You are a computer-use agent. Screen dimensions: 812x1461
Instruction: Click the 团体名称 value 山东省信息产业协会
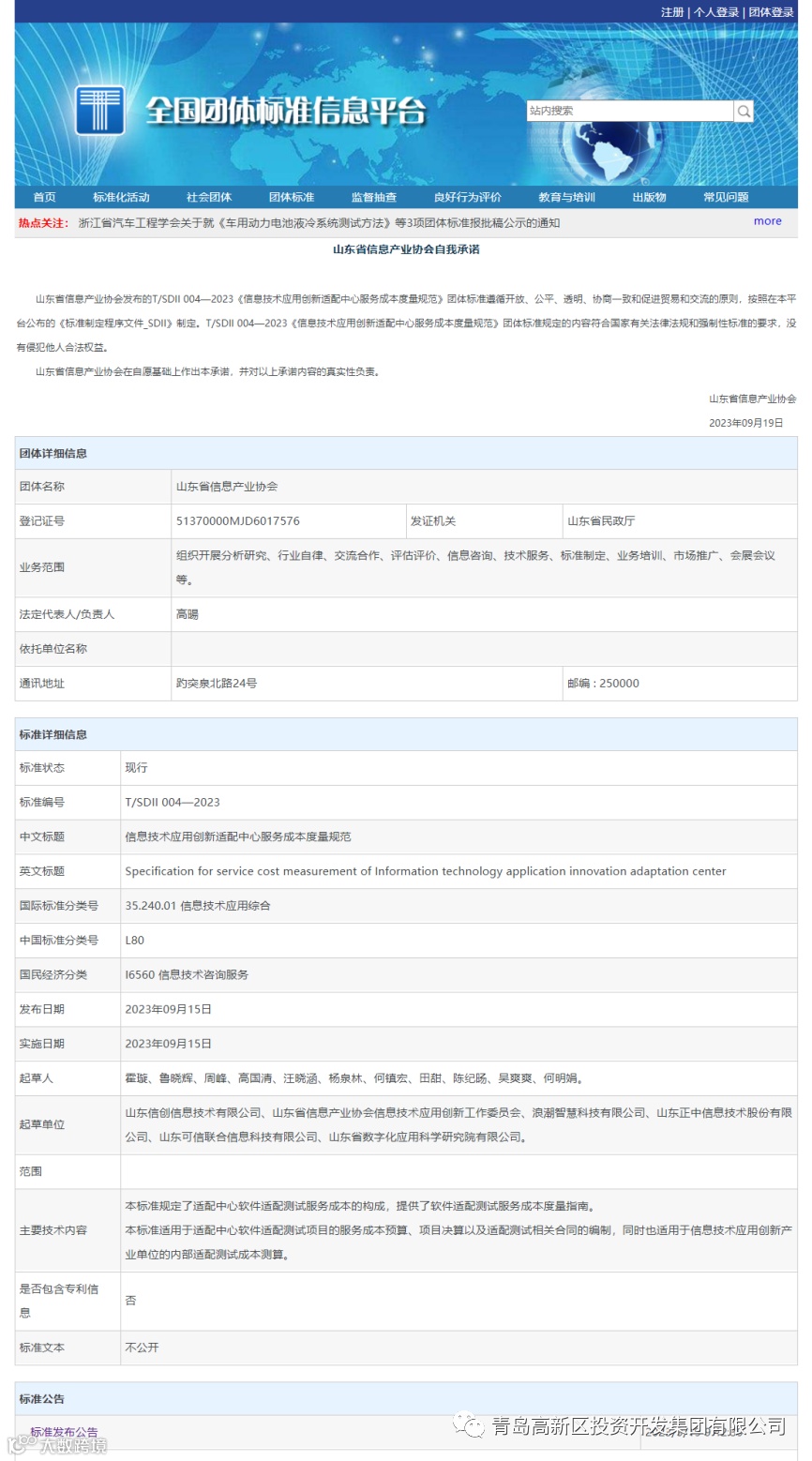pyautogui.click(x=227, y=487)
